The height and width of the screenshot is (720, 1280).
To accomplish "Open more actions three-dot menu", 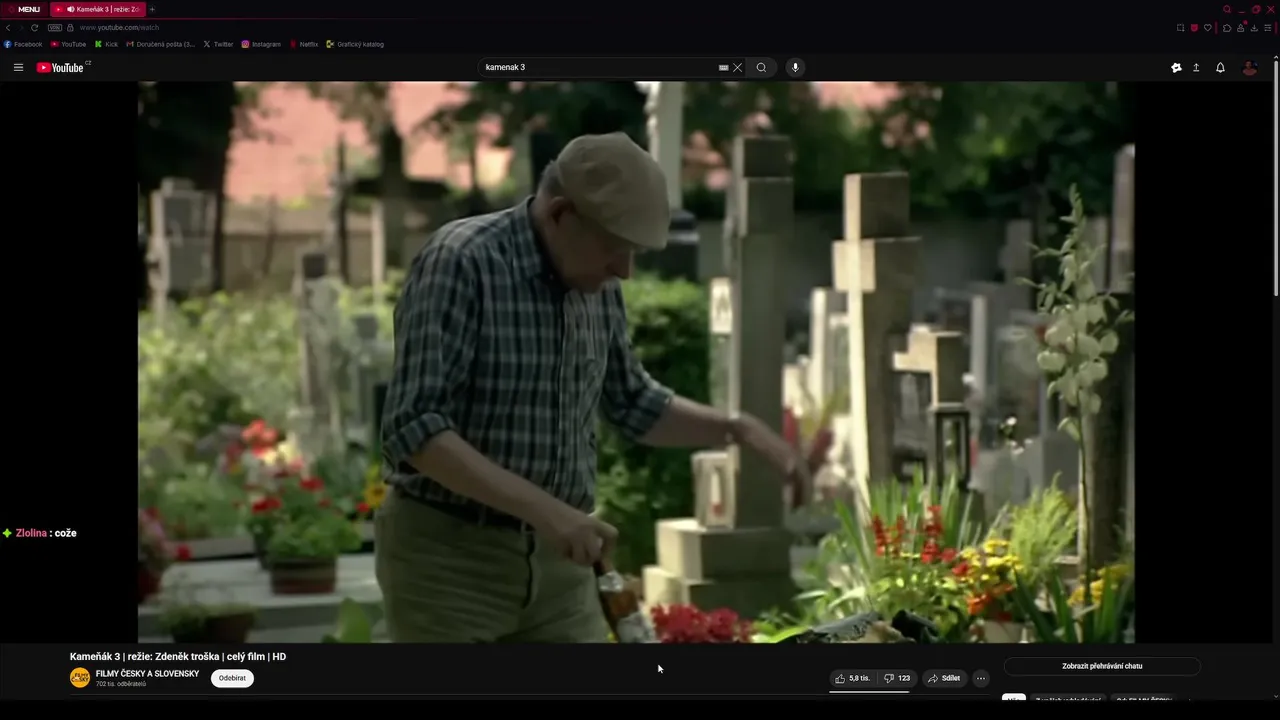I will pyautogui.click(x=981, y=678).
